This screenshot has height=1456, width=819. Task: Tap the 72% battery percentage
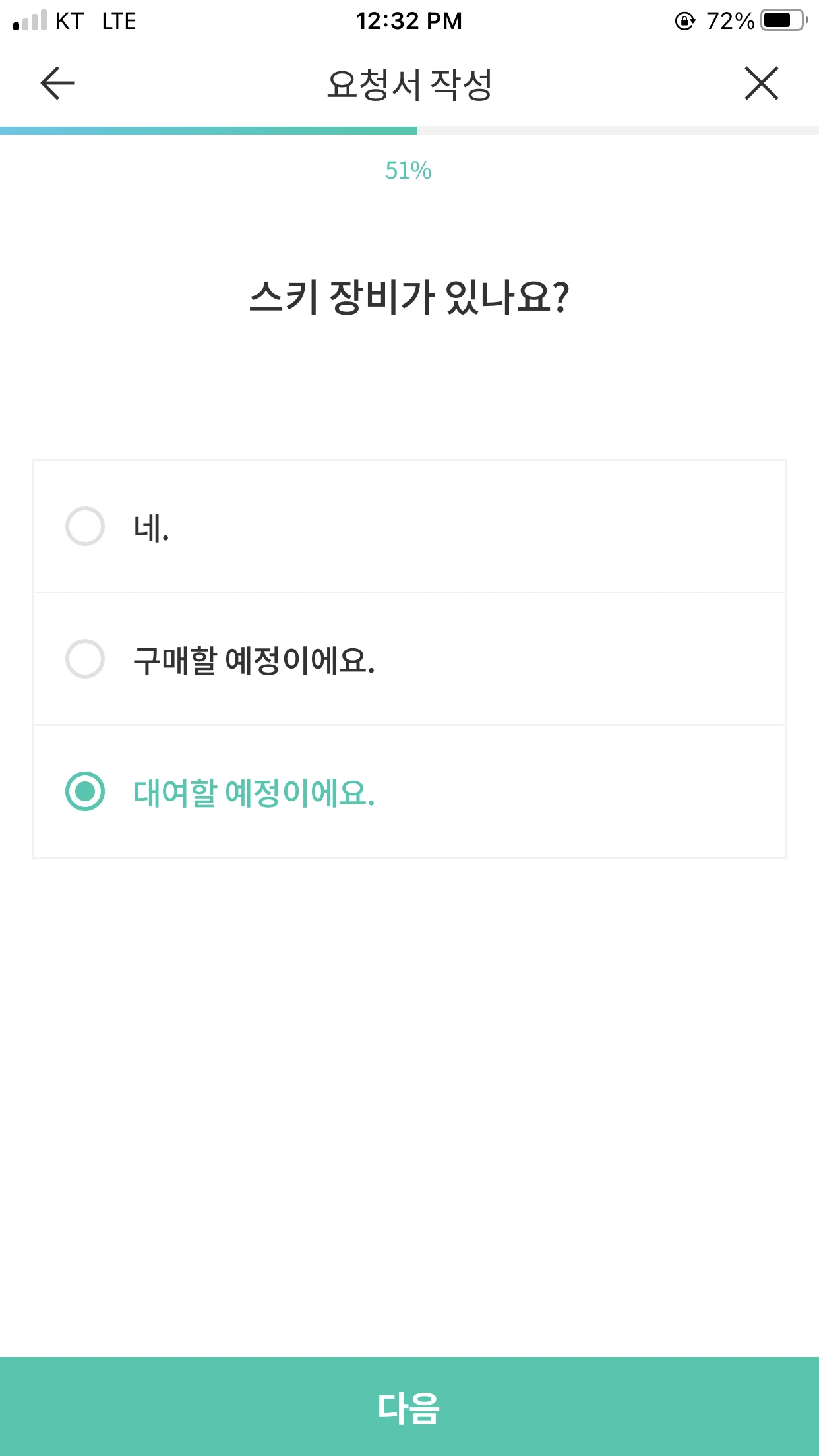(x=730, y=21)
